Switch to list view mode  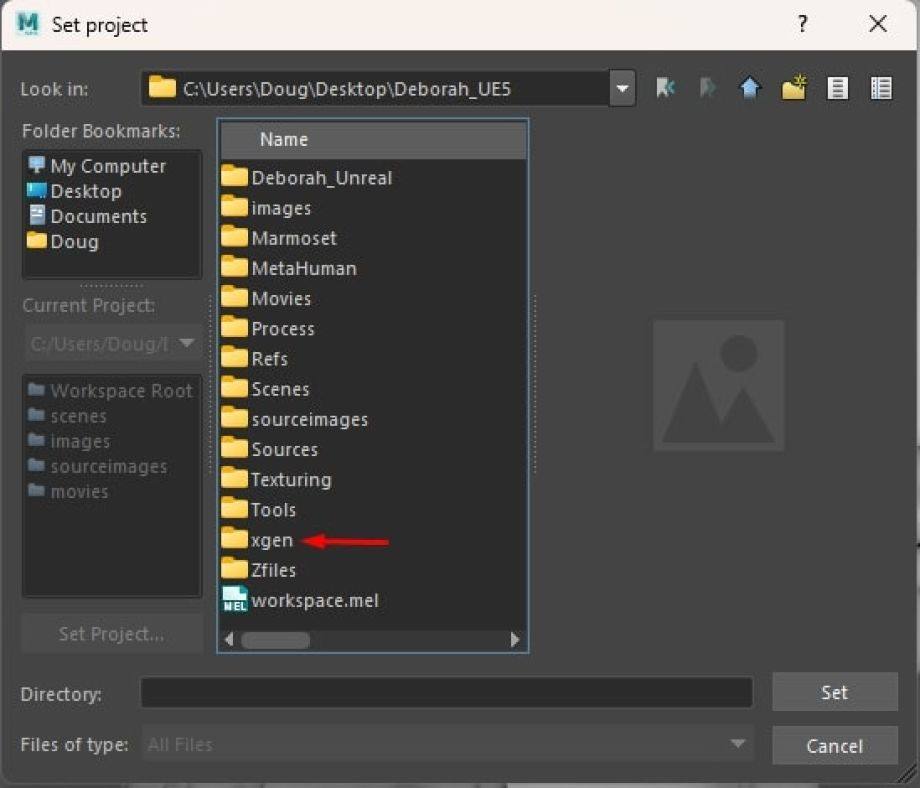(x=838, y=88)
